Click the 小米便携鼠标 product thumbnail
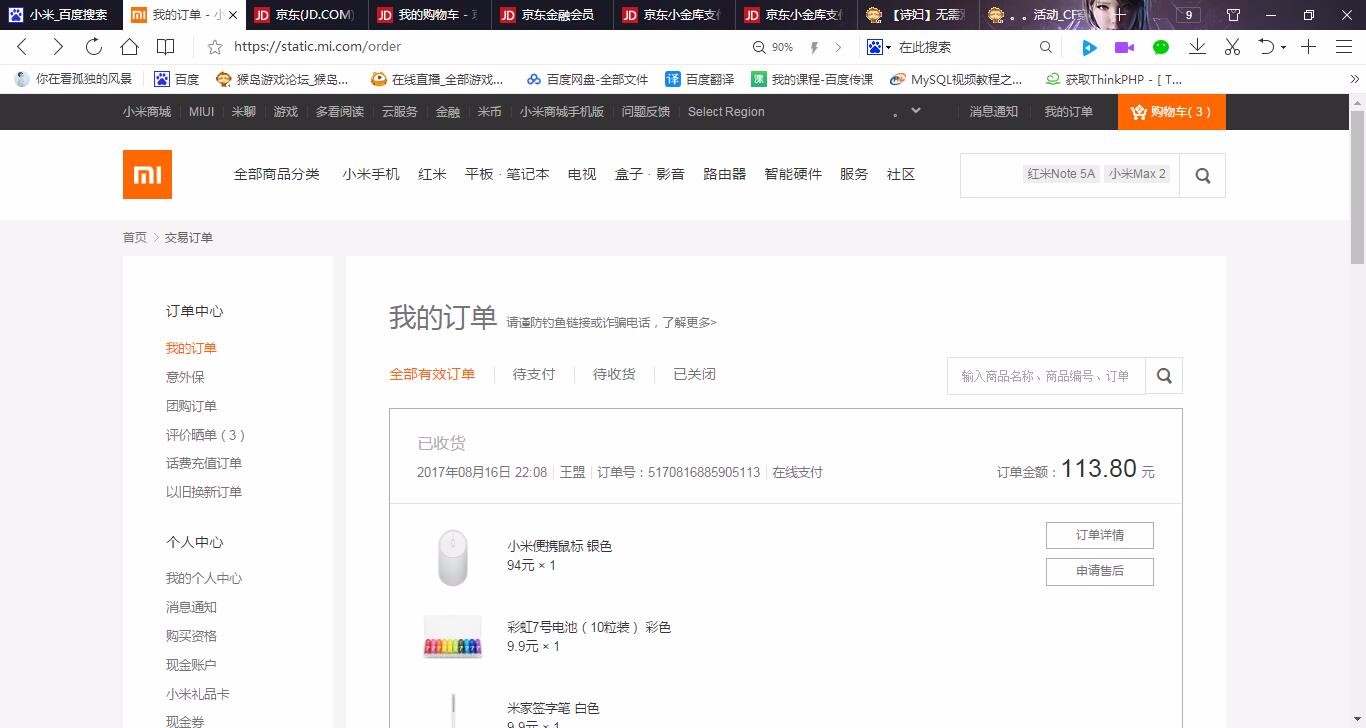The image size is (1366, 728). (x=452, y=556)
